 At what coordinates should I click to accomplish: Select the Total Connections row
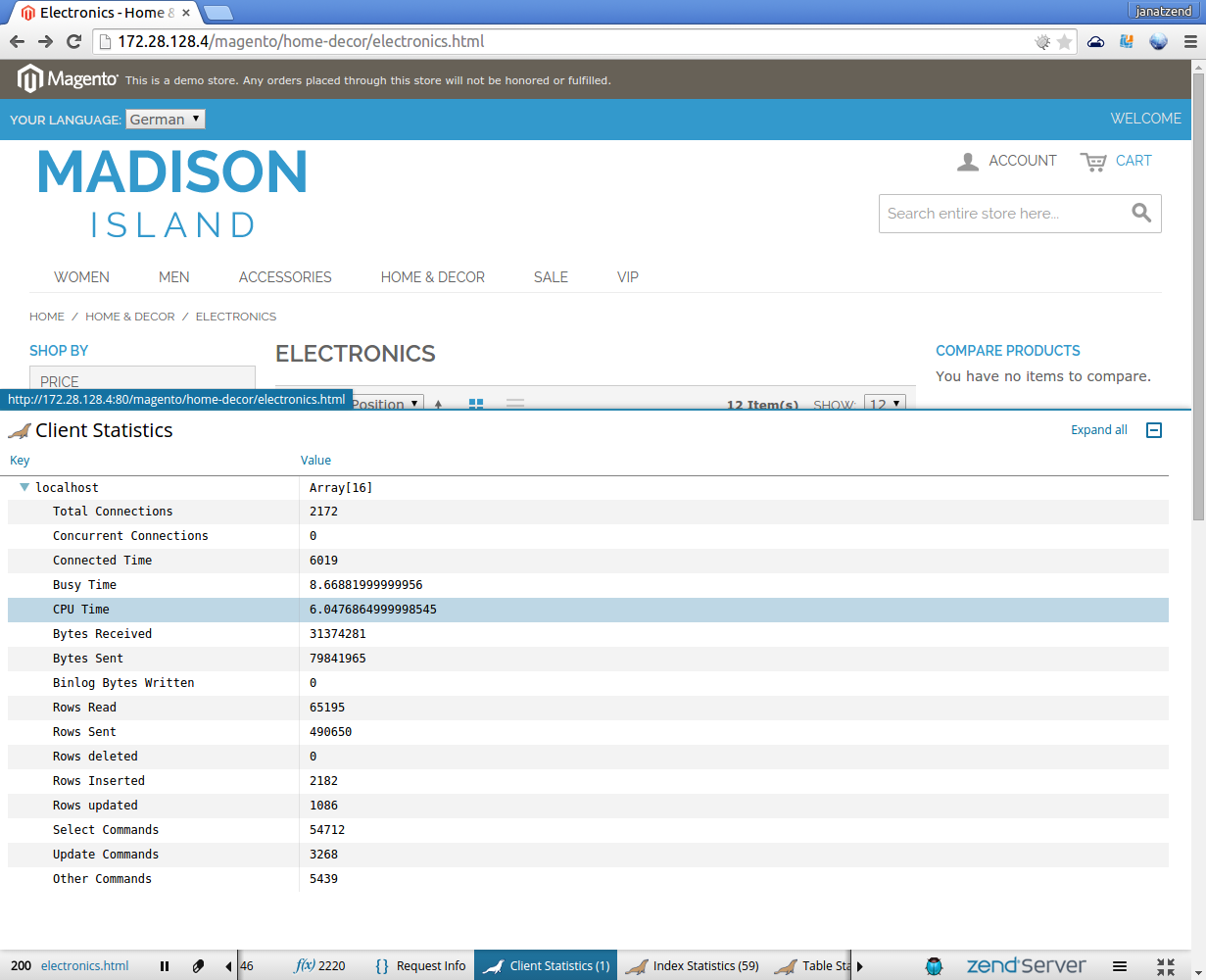click(588, 512)
